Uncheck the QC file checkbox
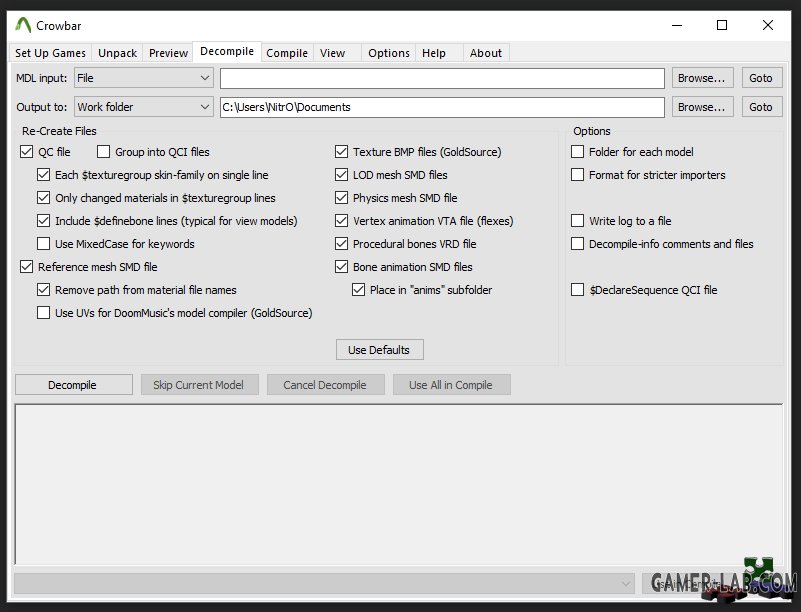The height and width of the screenshot is (612, 801). click(x=27, y=152)
